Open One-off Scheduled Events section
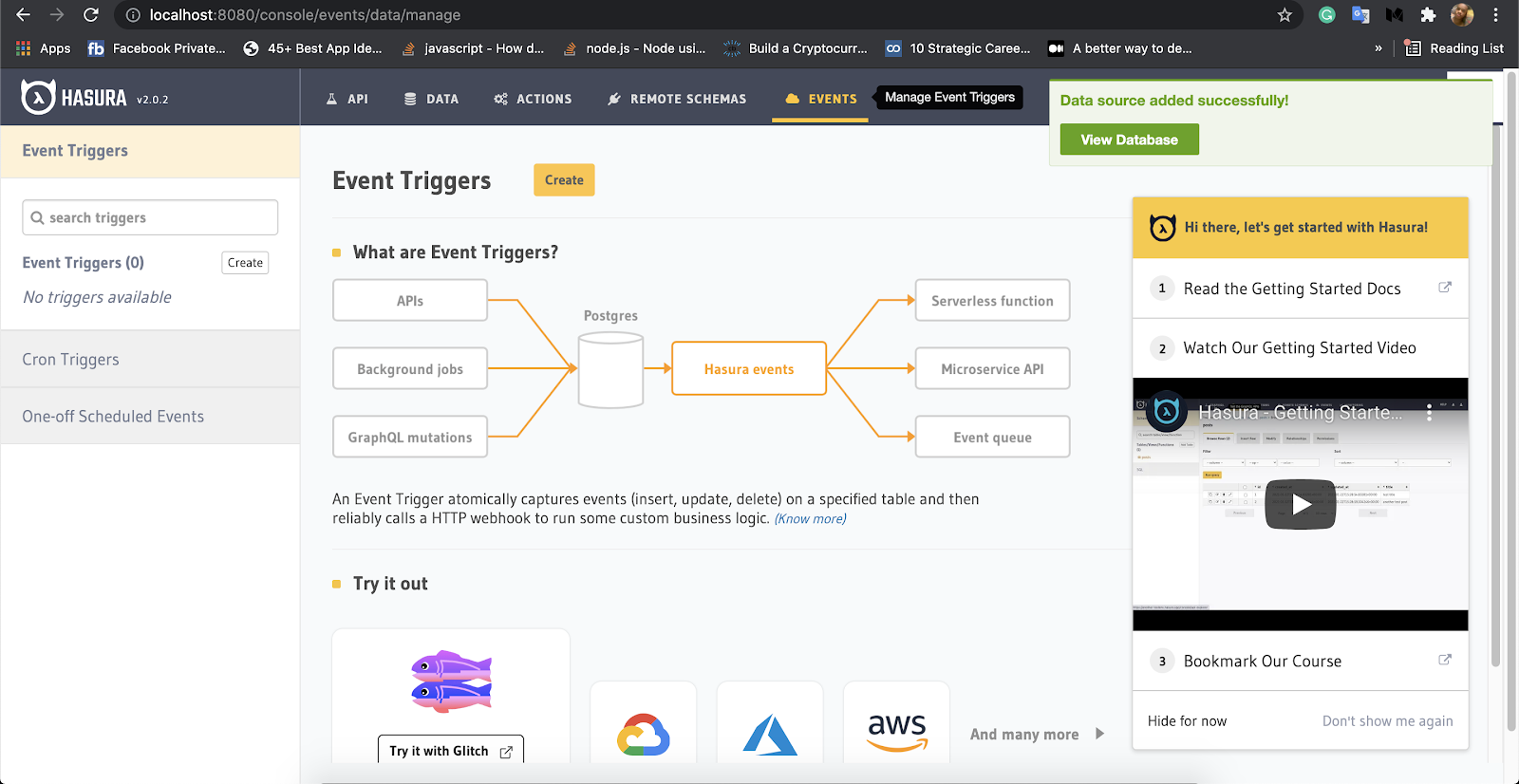The width and height of the screenshot is (1519, 784). (x=150, y=417)
